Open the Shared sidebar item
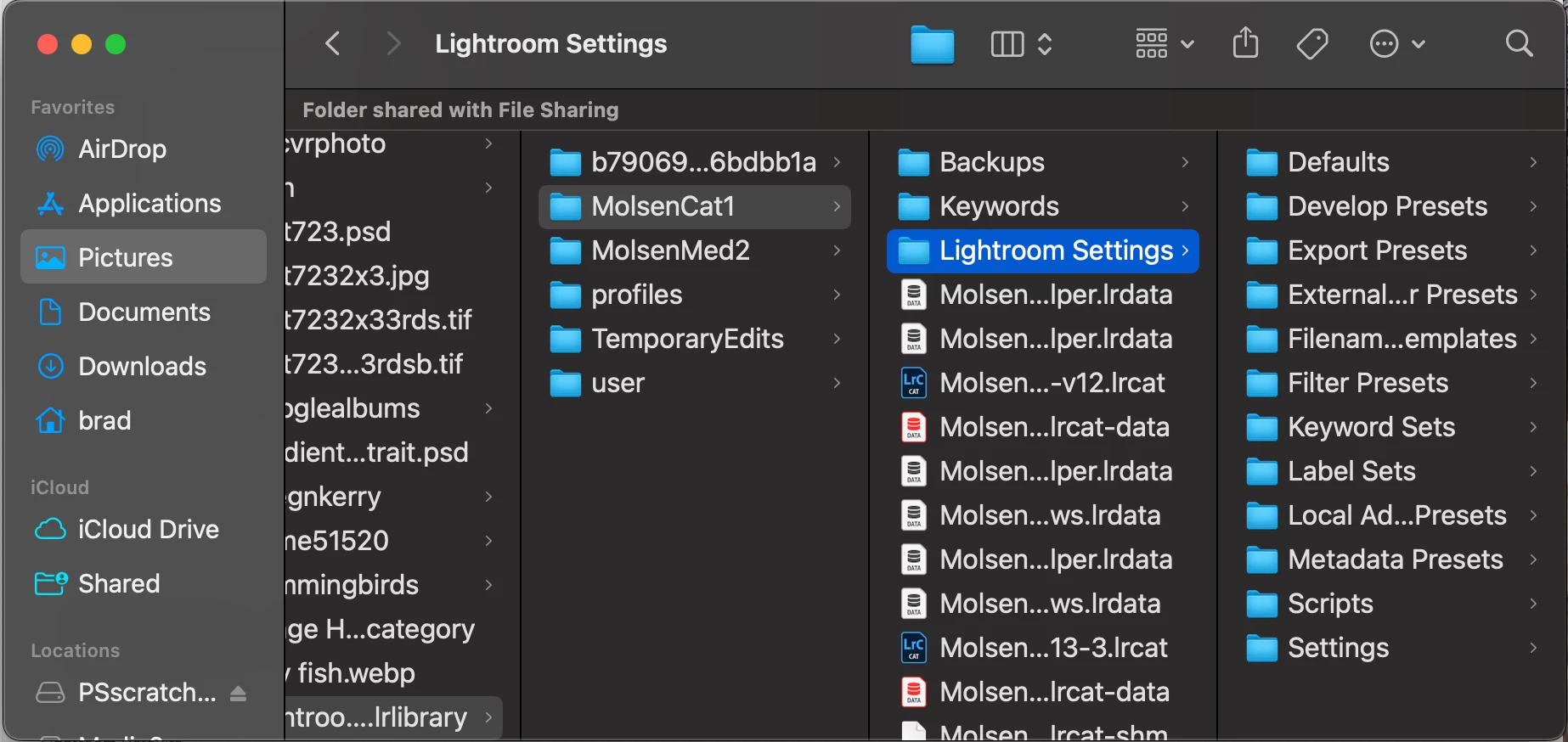Image resolution: width=1568 pixels, height=742 pixels. pyautogui.click(x=144, y=584)
